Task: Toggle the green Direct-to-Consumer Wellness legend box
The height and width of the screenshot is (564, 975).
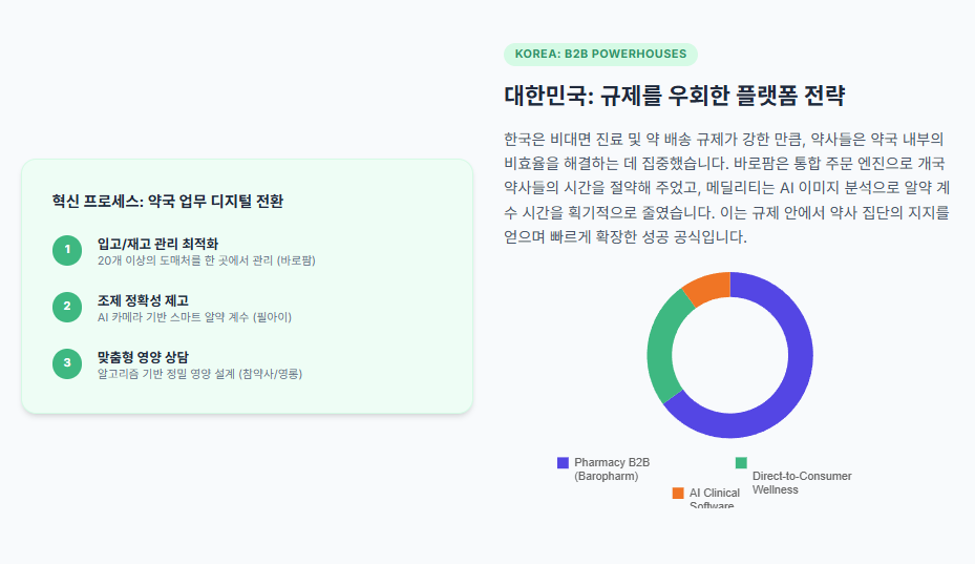Action: pyautogui.click(x=741, y=463)
